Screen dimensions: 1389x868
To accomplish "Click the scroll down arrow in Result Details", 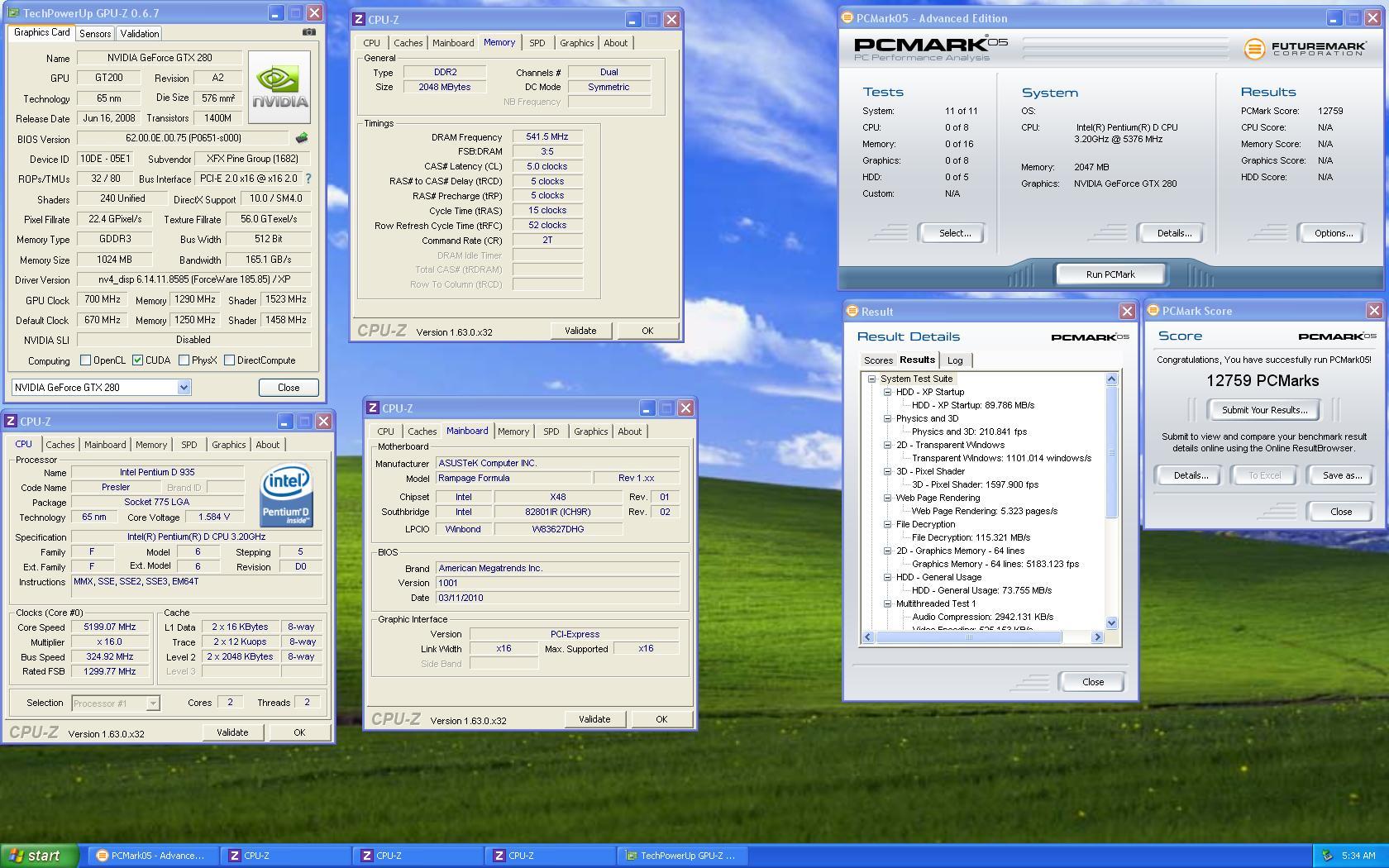I will (1111, 622).
